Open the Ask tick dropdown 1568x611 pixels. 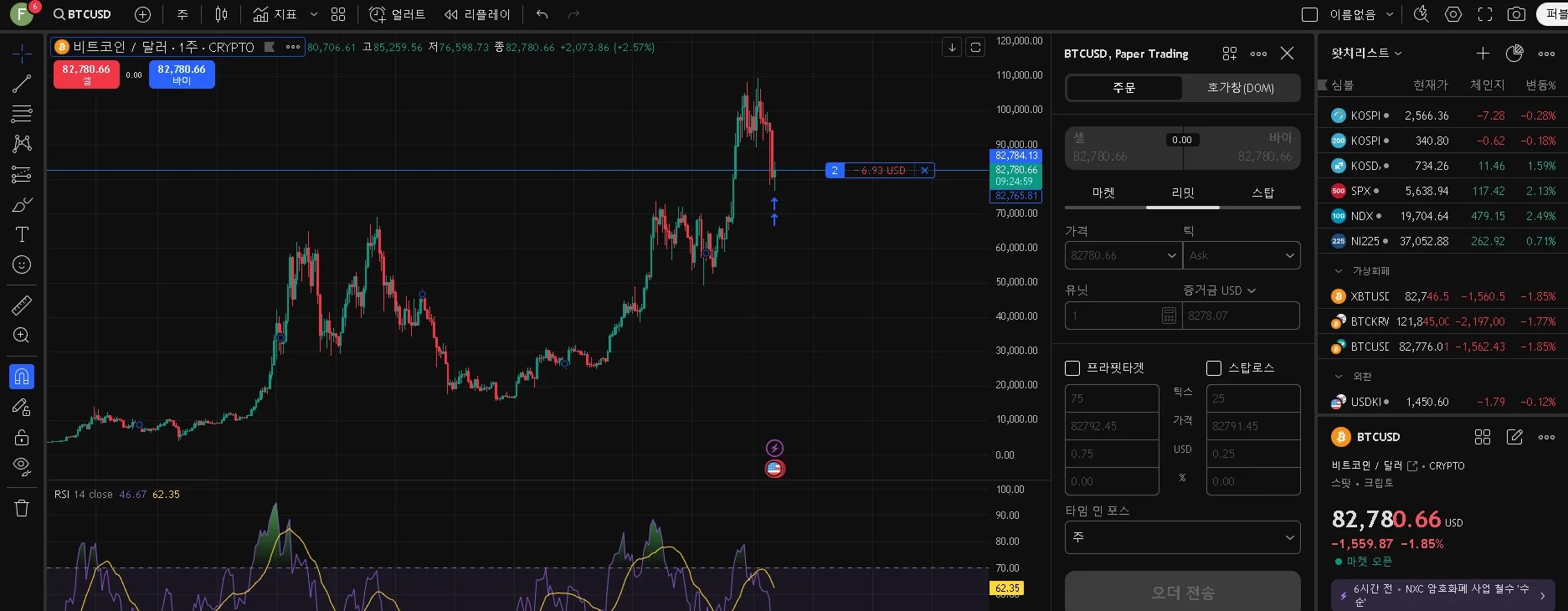1242,255
